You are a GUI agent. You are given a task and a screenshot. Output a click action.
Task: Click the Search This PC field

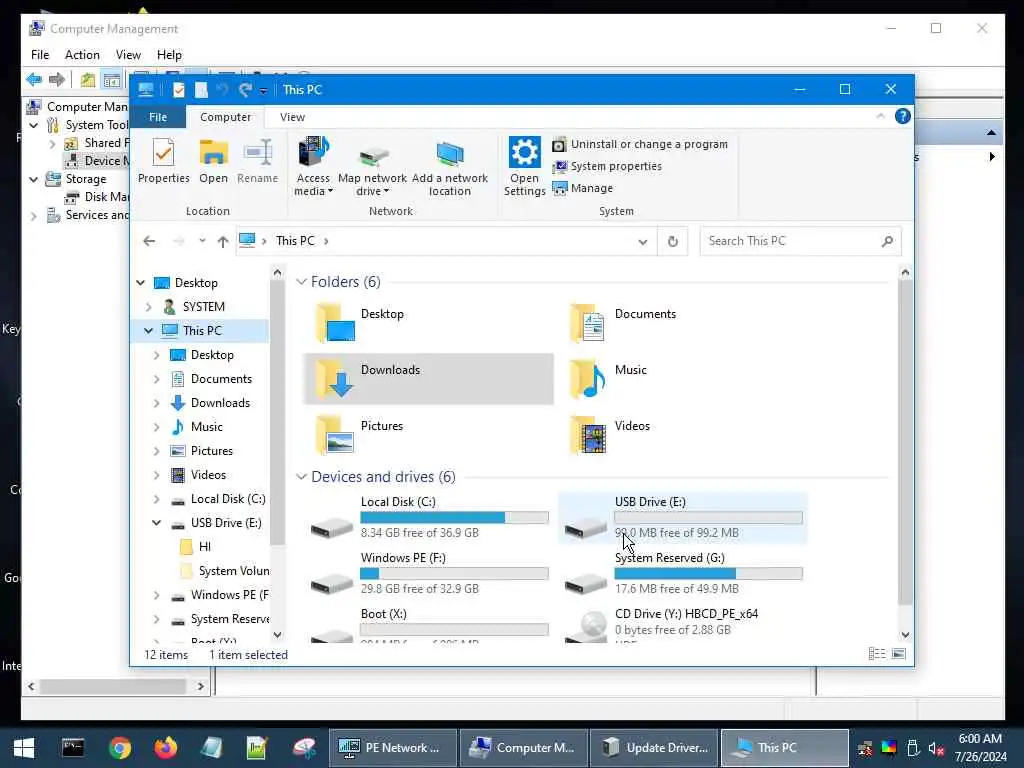[801, 241]
